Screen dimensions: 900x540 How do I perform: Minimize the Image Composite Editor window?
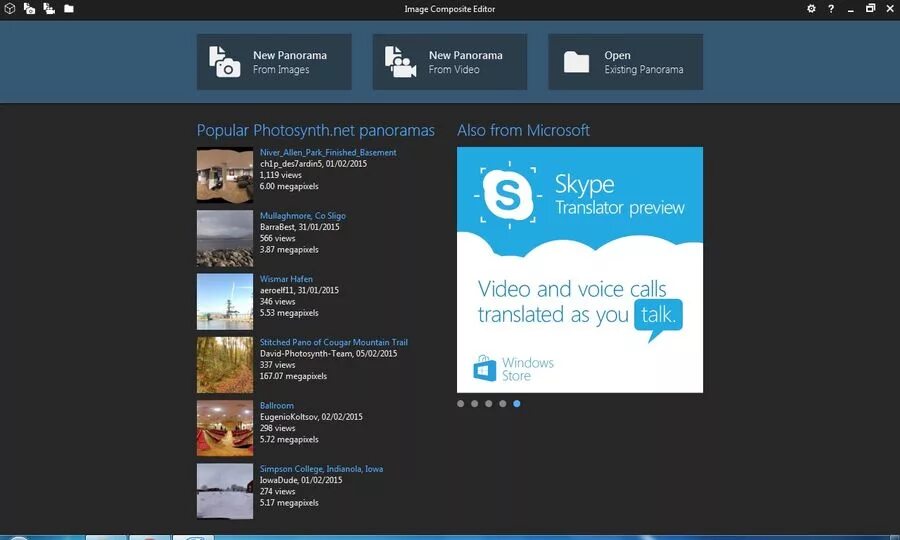coord(851,10)
